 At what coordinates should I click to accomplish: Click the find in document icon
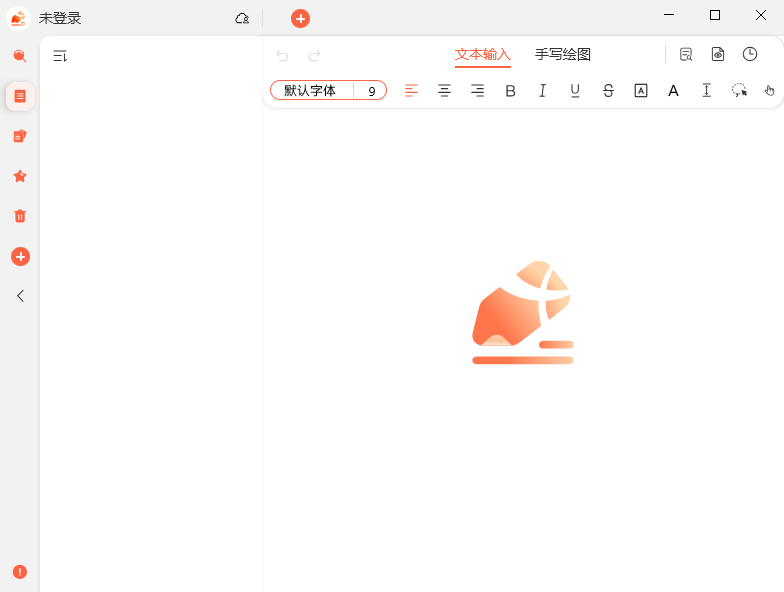(x=686, y=54)
